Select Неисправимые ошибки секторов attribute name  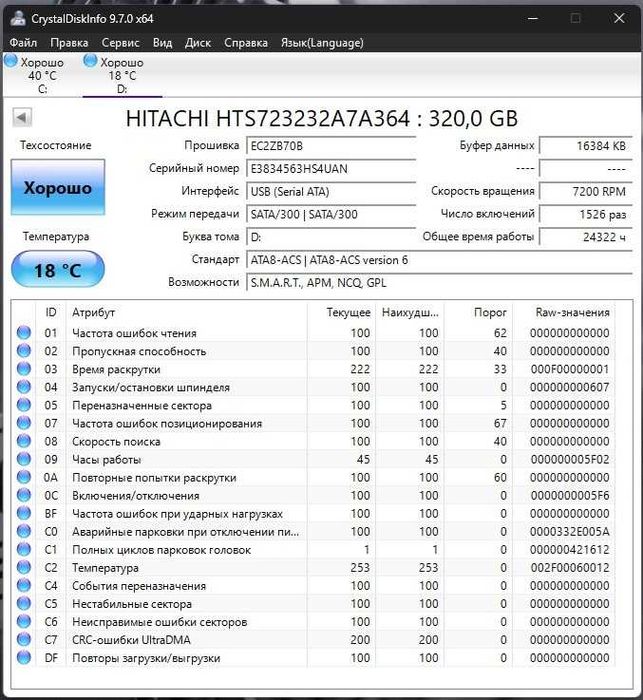point(159,622)
